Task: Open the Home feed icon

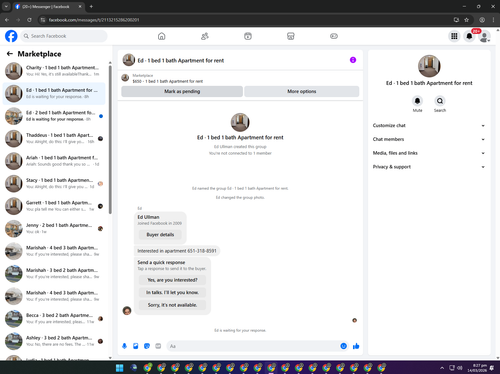Action: [161, 36]
